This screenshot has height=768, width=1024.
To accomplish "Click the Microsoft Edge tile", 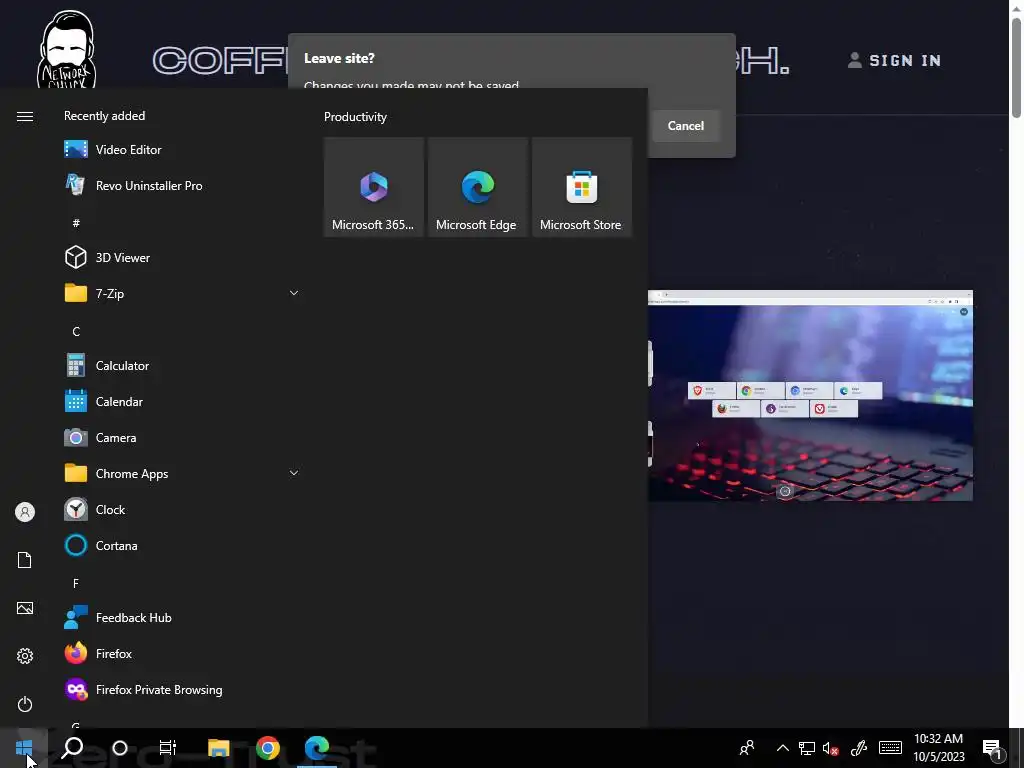I will tap(477, 187).
